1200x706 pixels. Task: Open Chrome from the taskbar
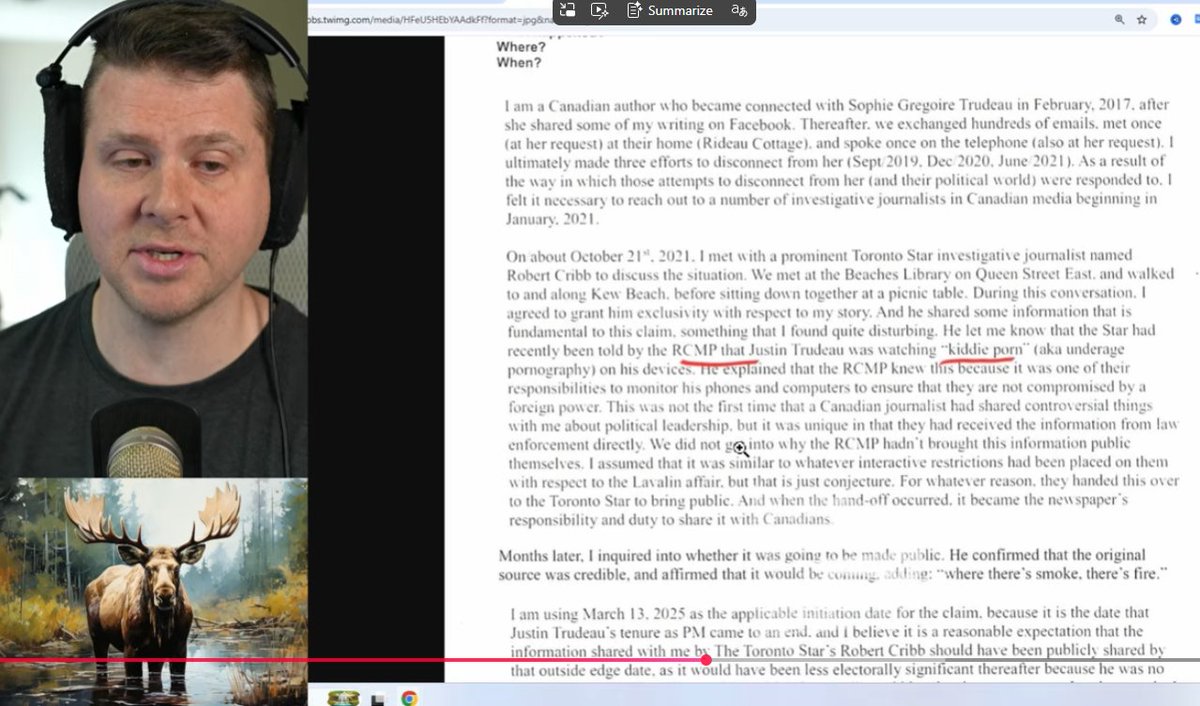(409, 698)
